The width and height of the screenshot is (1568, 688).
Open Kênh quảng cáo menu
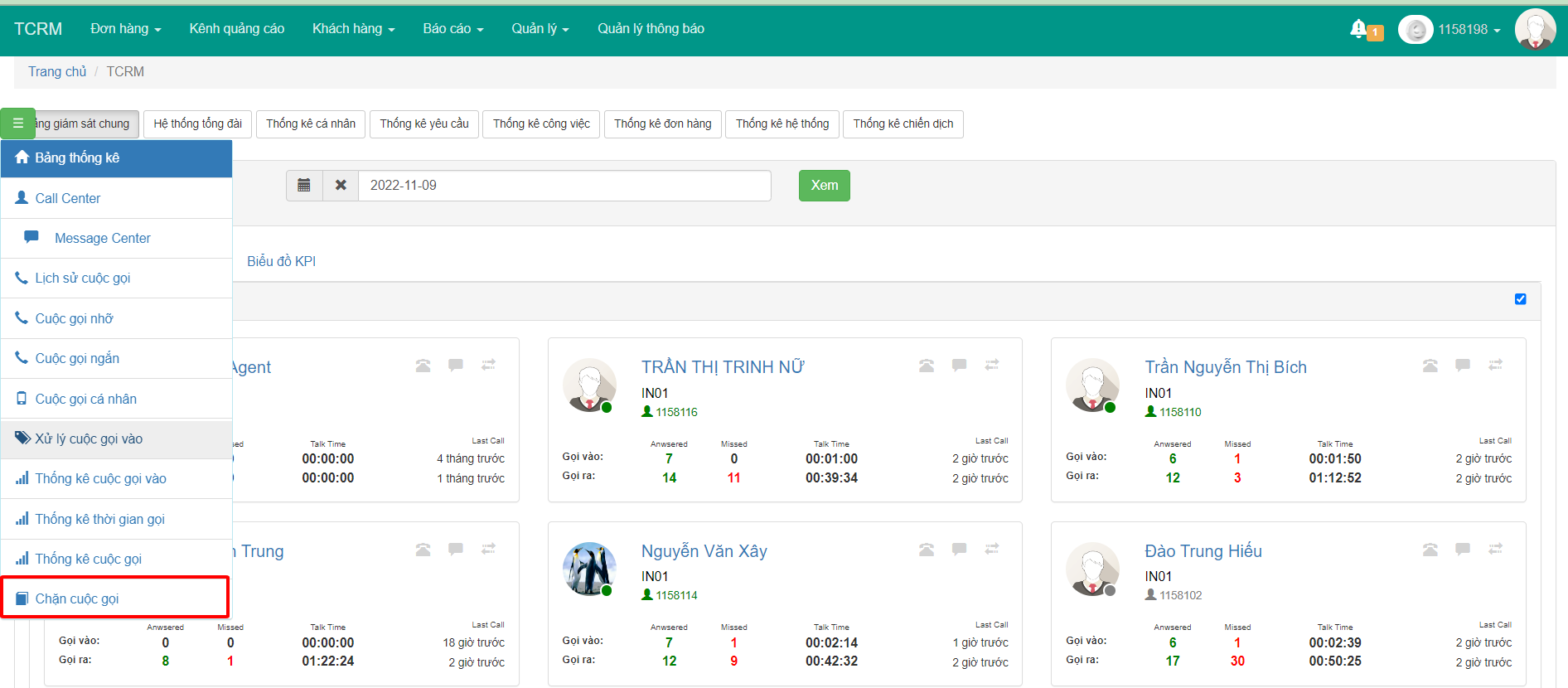point(237,29)
